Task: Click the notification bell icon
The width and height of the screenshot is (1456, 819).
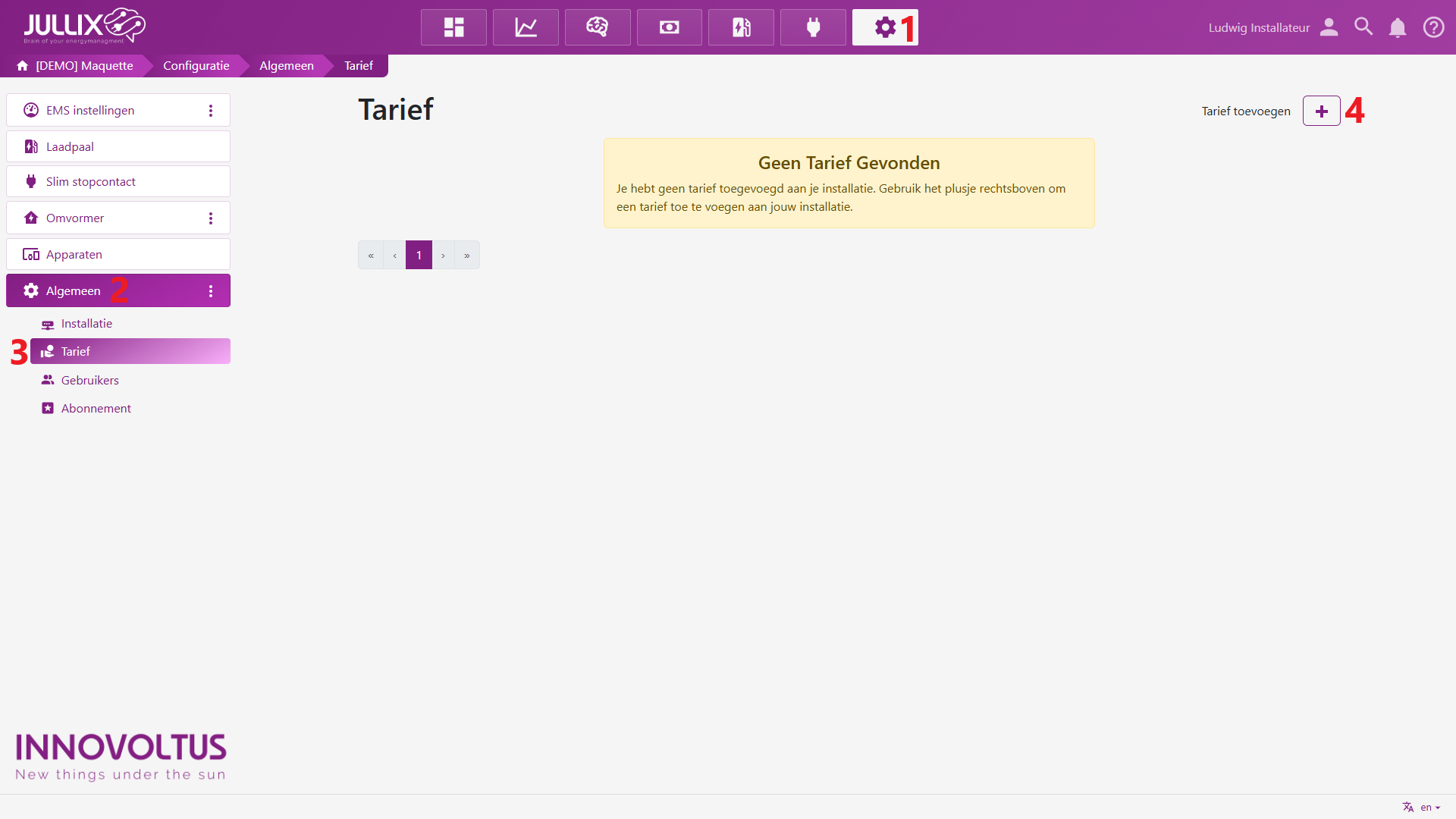Action: [1397, 27]
